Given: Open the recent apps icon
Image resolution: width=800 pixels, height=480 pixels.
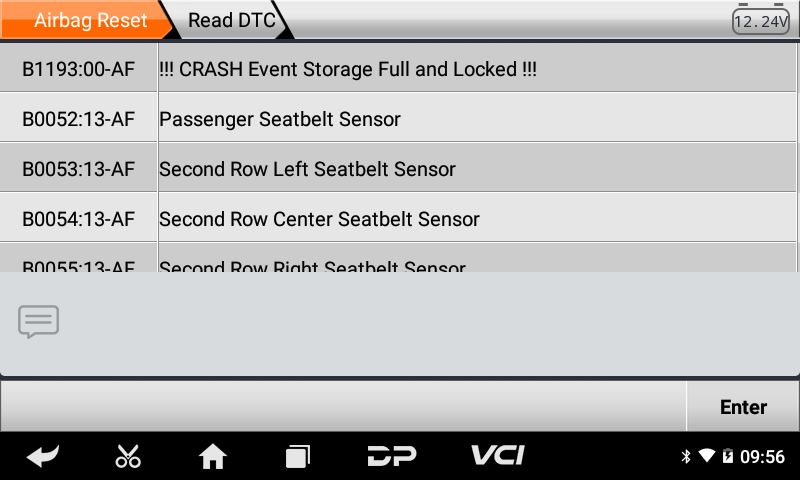Looking at the screenshot, I should tap(297, 457).
